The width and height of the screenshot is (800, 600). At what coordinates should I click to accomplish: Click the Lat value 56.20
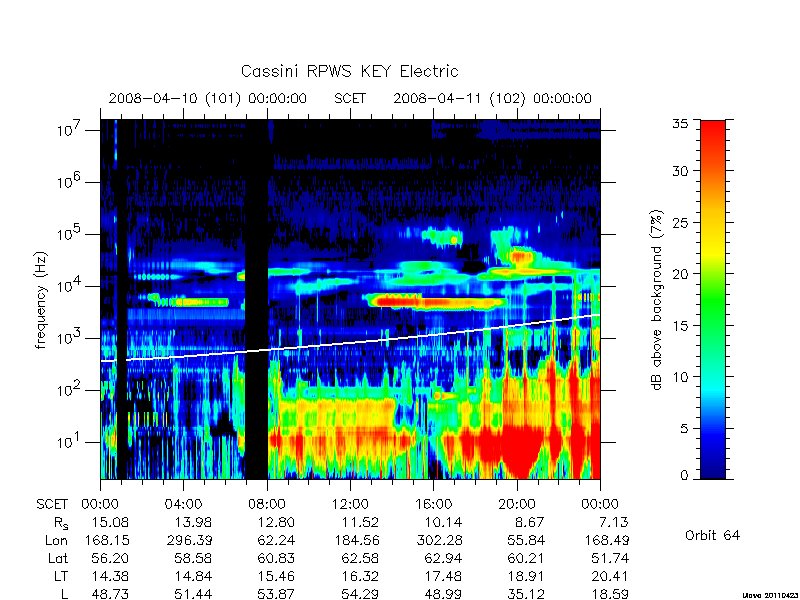(110, 558)
